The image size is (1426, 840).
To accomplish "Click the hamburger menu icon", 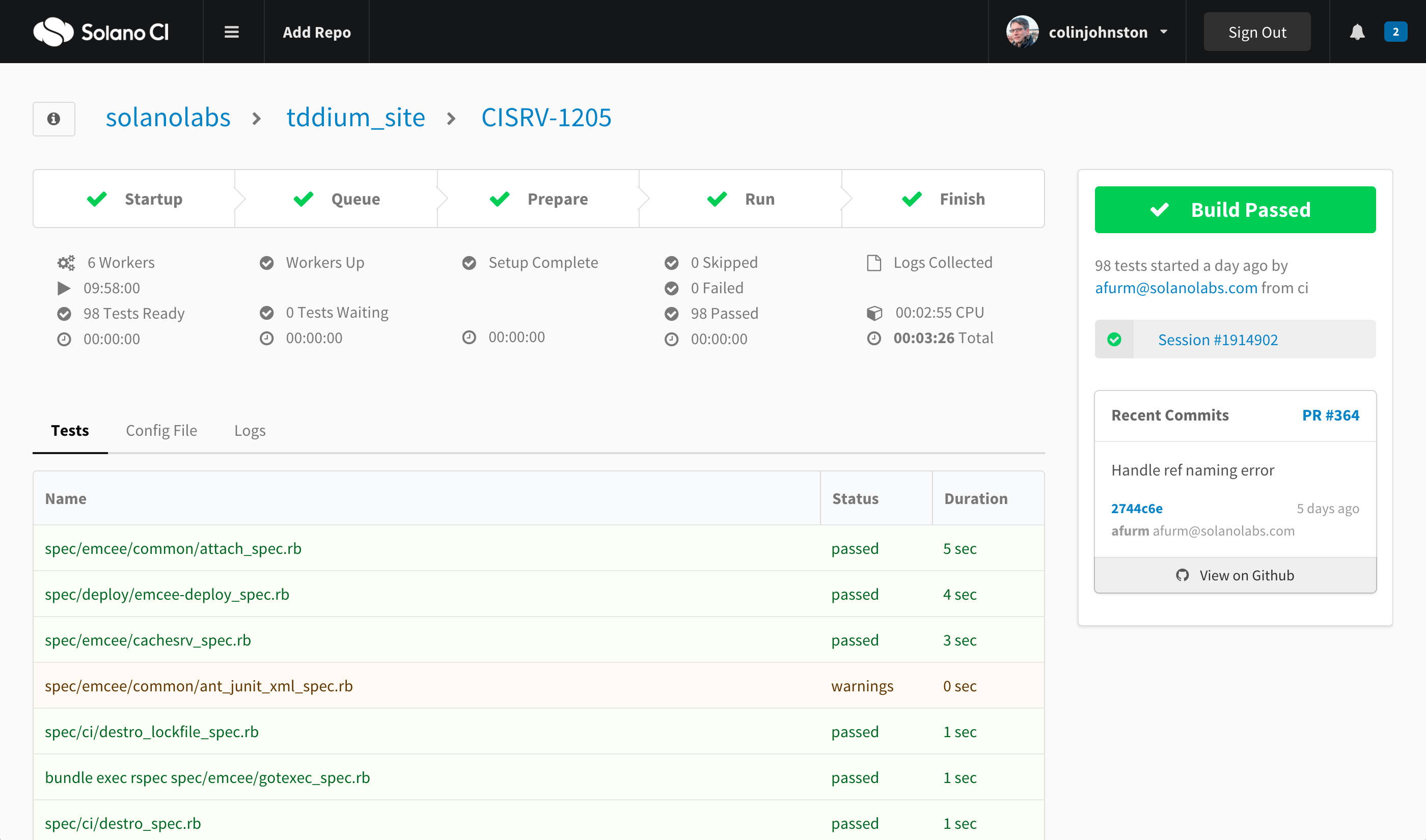I will (232, 32).
